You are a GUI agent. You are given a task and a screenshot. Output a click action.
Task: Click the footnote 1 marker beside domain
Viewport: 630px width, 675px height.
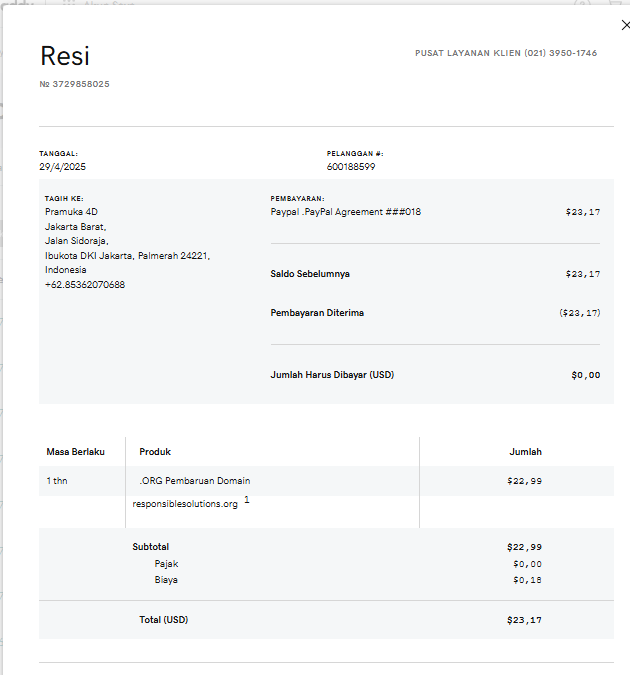pyautogui.click(x=246, y=499)
